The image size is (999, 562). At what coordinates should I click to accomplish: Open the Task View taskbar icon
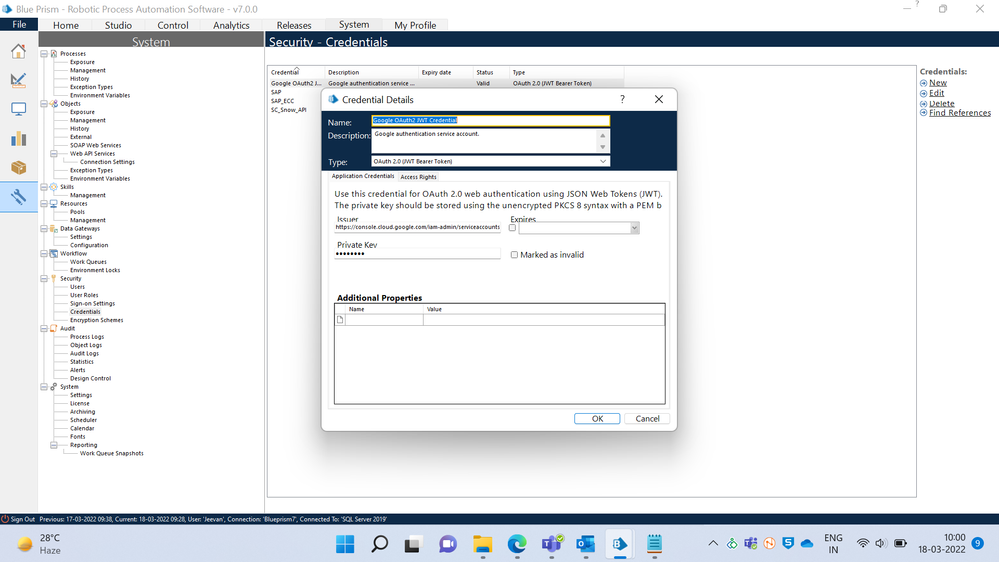(x=413, y=544)
